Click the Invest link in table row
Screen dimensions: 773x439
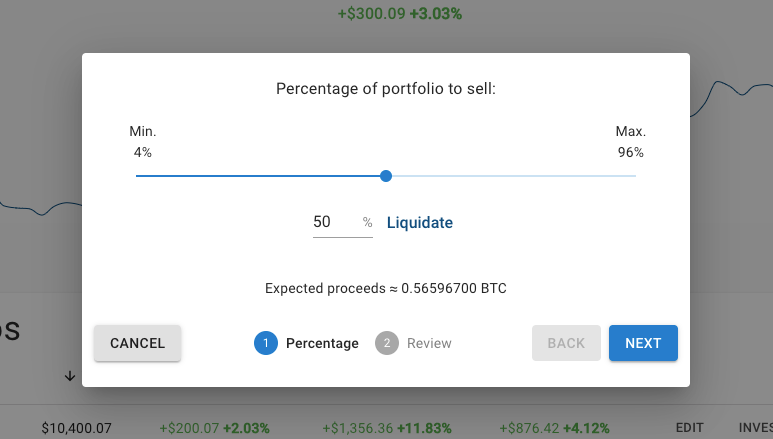tap(755, 427)
